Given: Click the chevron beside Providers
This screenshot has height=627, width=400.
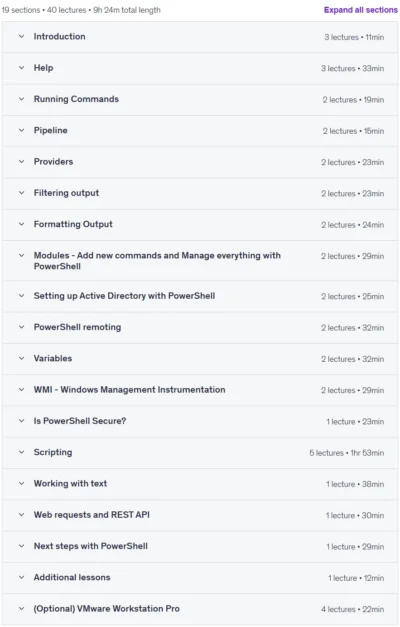Looking at the screenshot, I should tap(22, 162).
